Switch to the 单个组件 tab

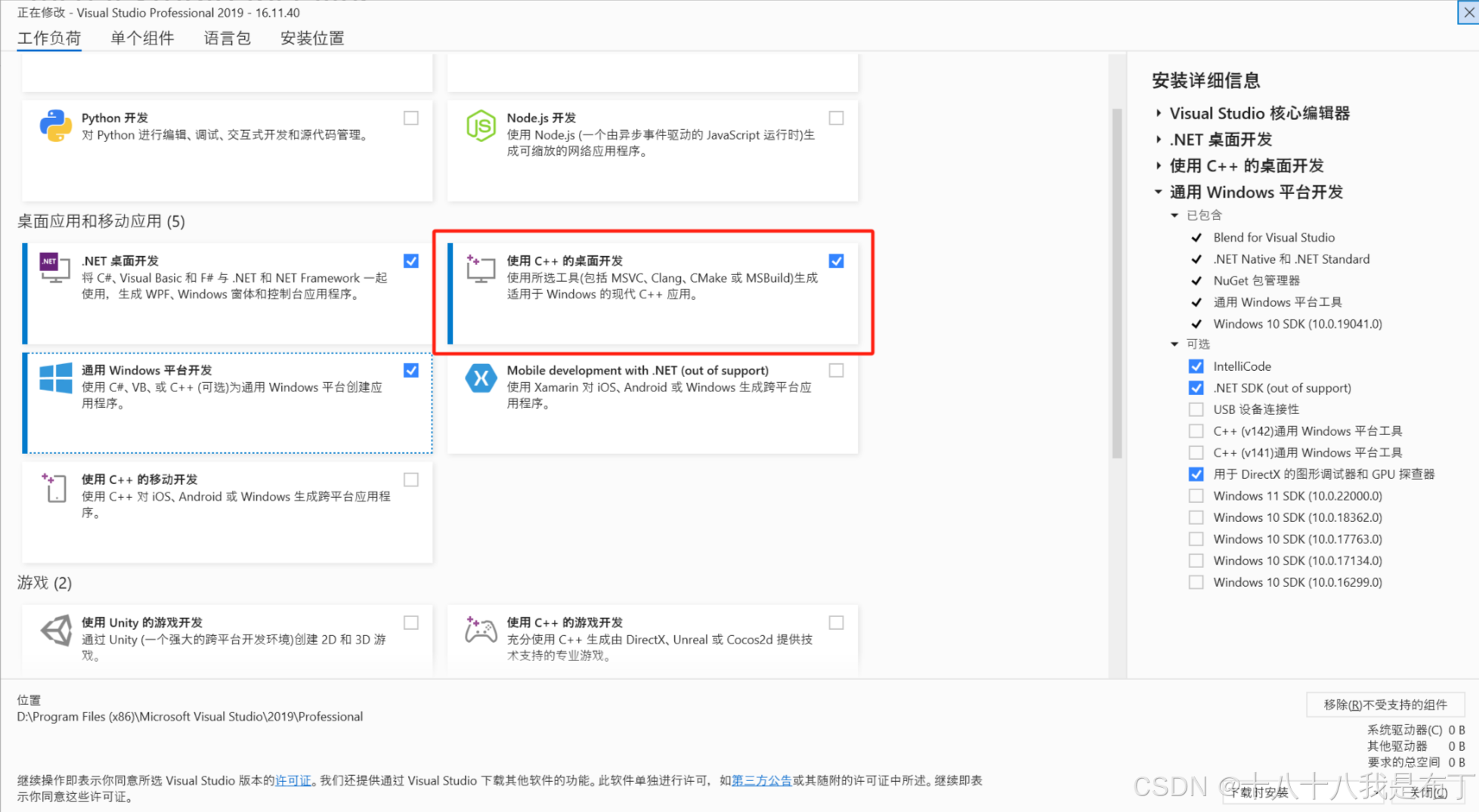141,38
